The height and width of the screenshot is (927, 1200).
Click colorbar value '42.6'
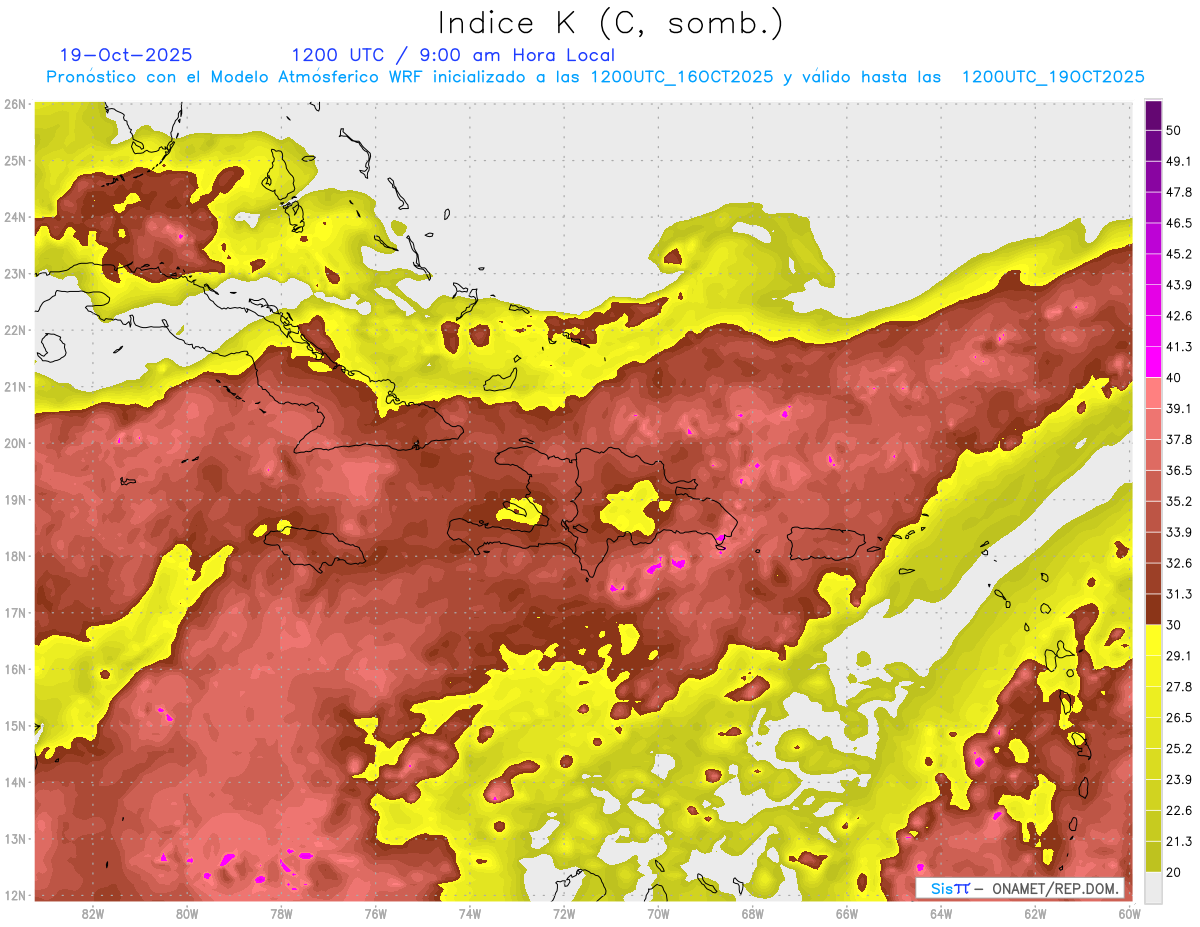pos(1179,316)
